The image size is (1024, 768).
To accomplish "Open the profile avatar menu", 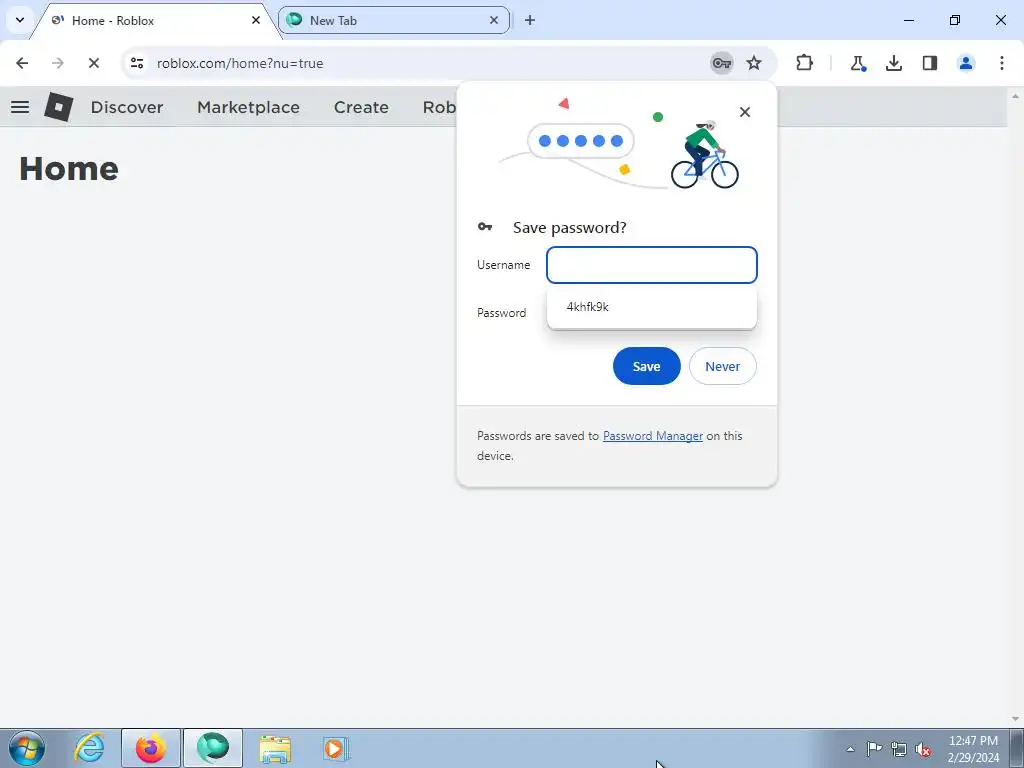I will click(x=966, y=63).
